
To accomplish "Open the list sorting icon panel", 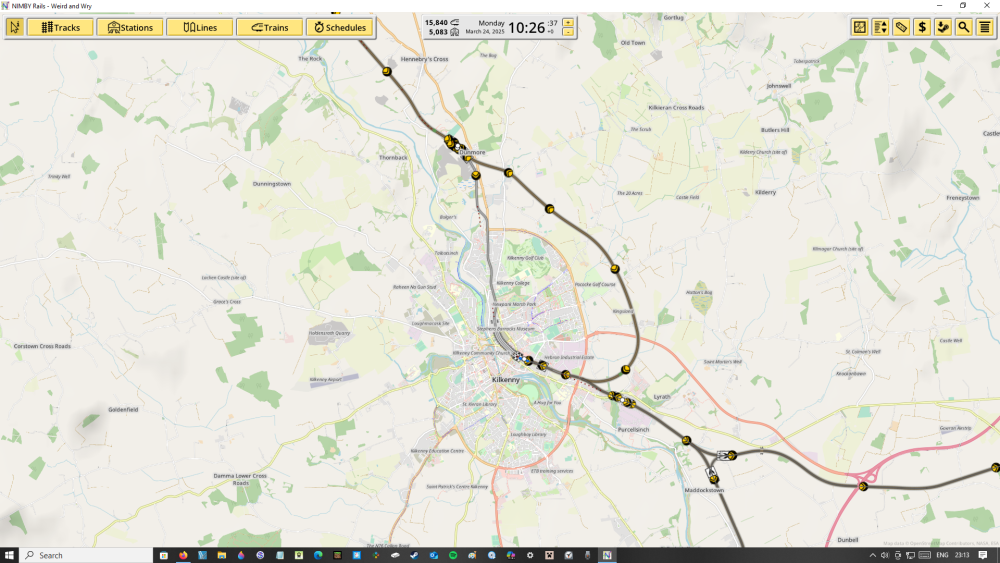I will tap(880, 27).
